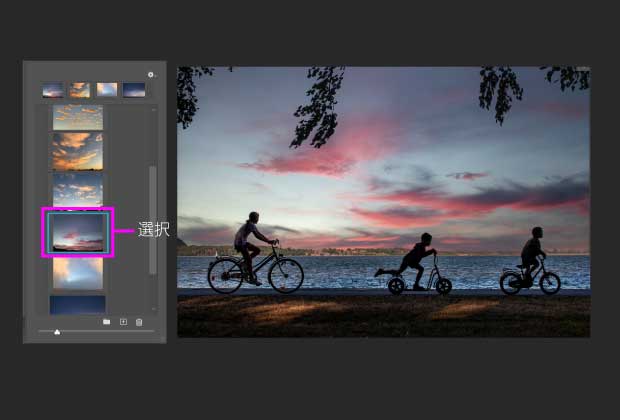Select fourth recent thumbnail with dark blue sky

coord(134,90)
